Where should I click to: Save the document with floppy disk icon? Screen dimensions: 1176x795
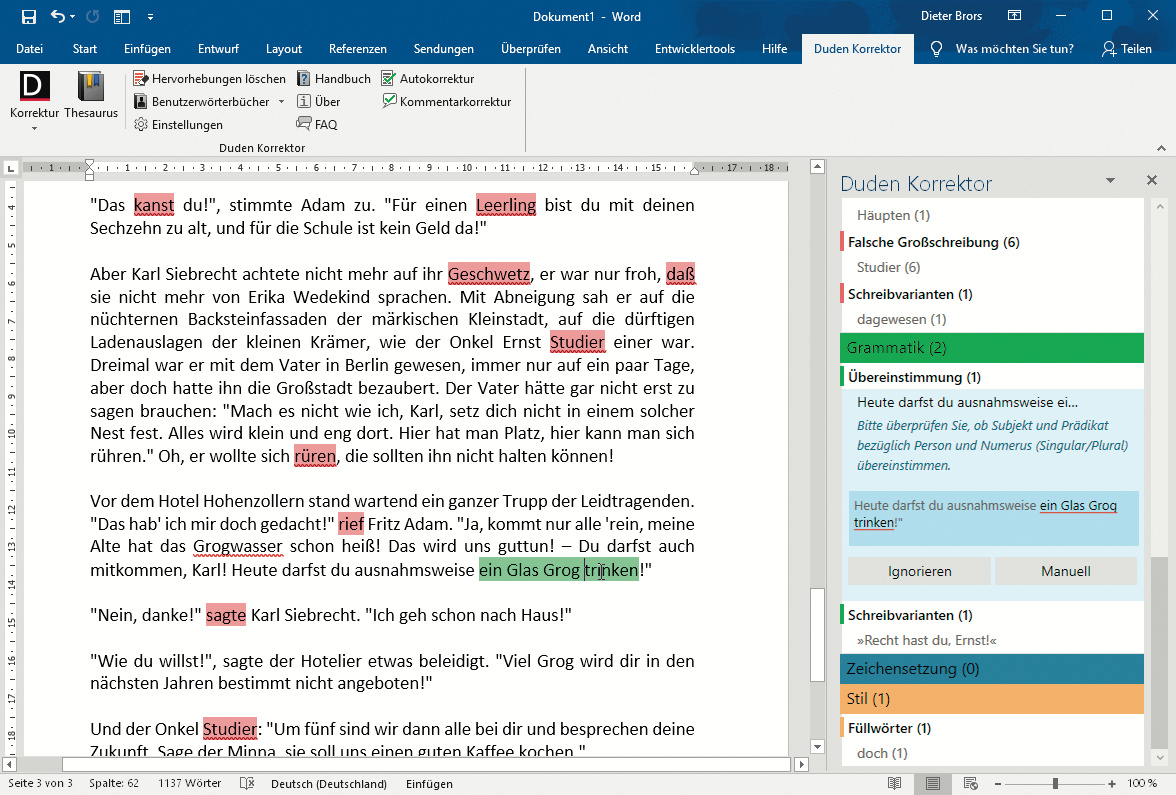28,17
